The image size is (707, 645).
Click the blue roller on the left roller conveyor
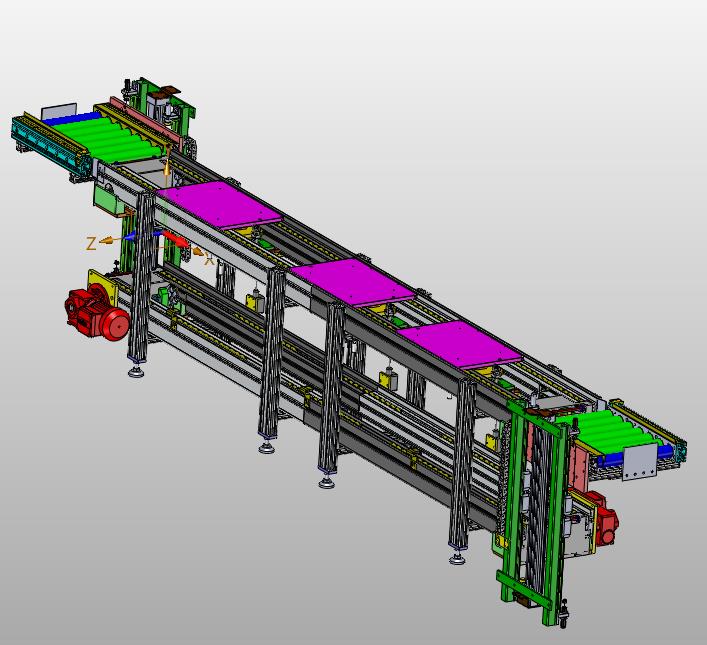[x=72, y=120]
